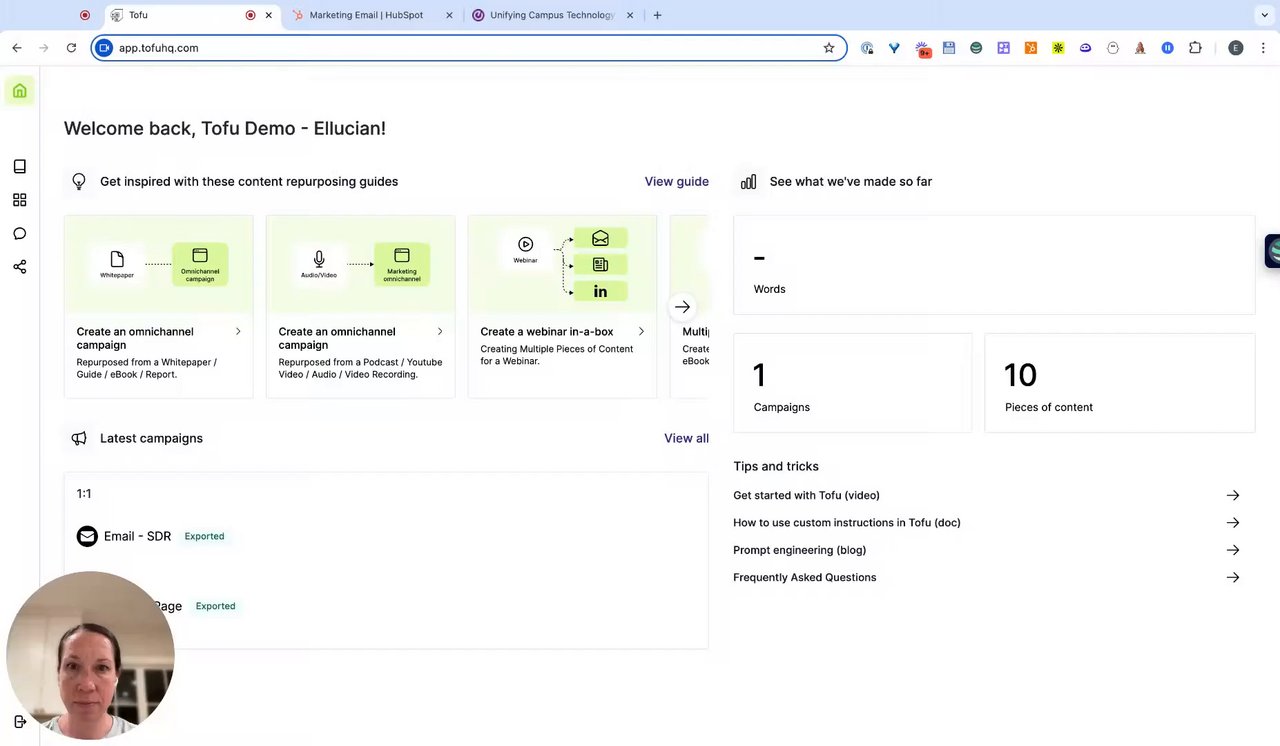Open the arrow next to Frequently Asked Questions
The image size is (1280, 746).
click(1233, 578)
